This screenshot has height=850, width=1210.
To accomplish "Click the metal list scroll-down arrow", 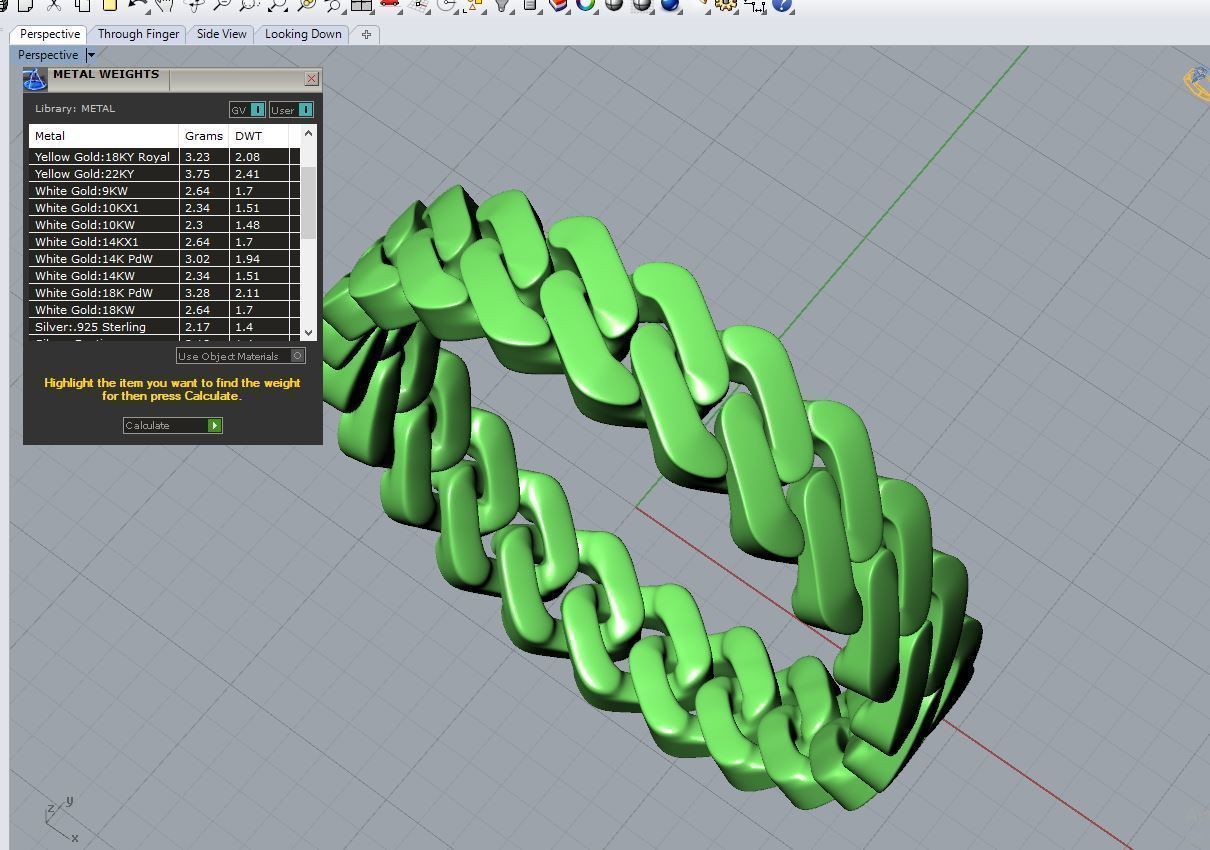I will pos(308,332).
